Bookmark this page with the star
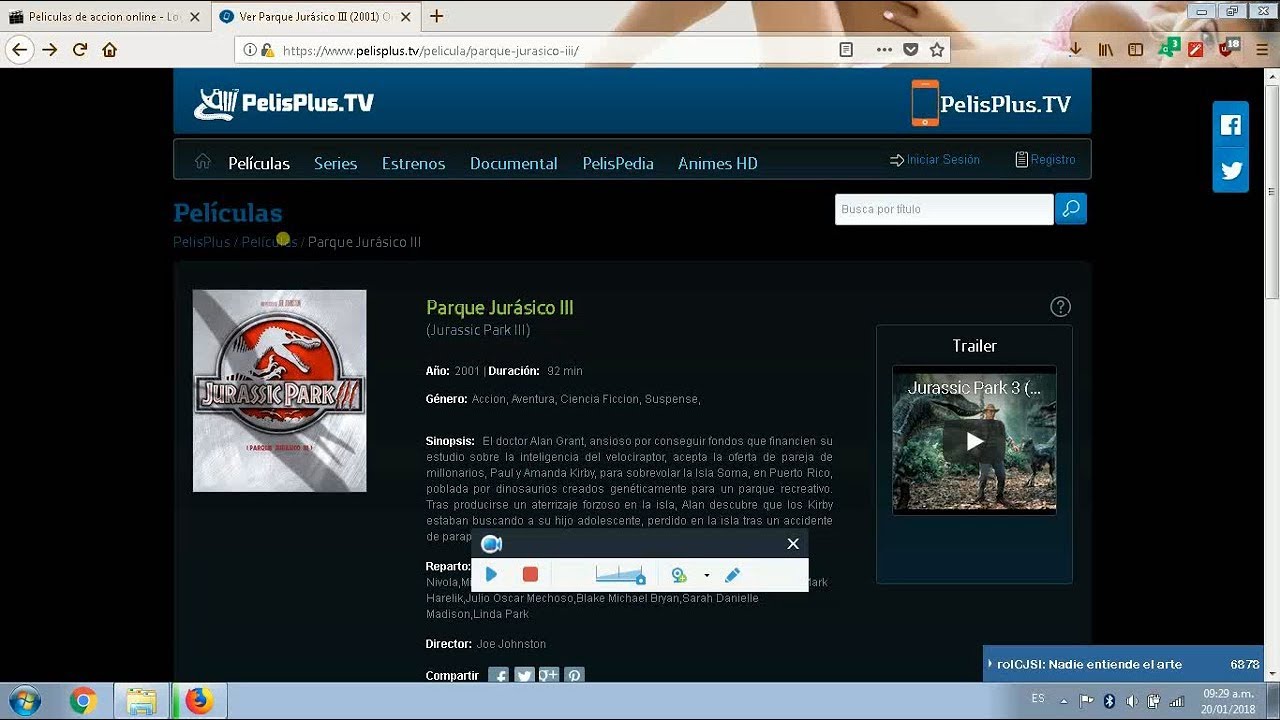1280x720 pixels. click(x=937, y=49)
